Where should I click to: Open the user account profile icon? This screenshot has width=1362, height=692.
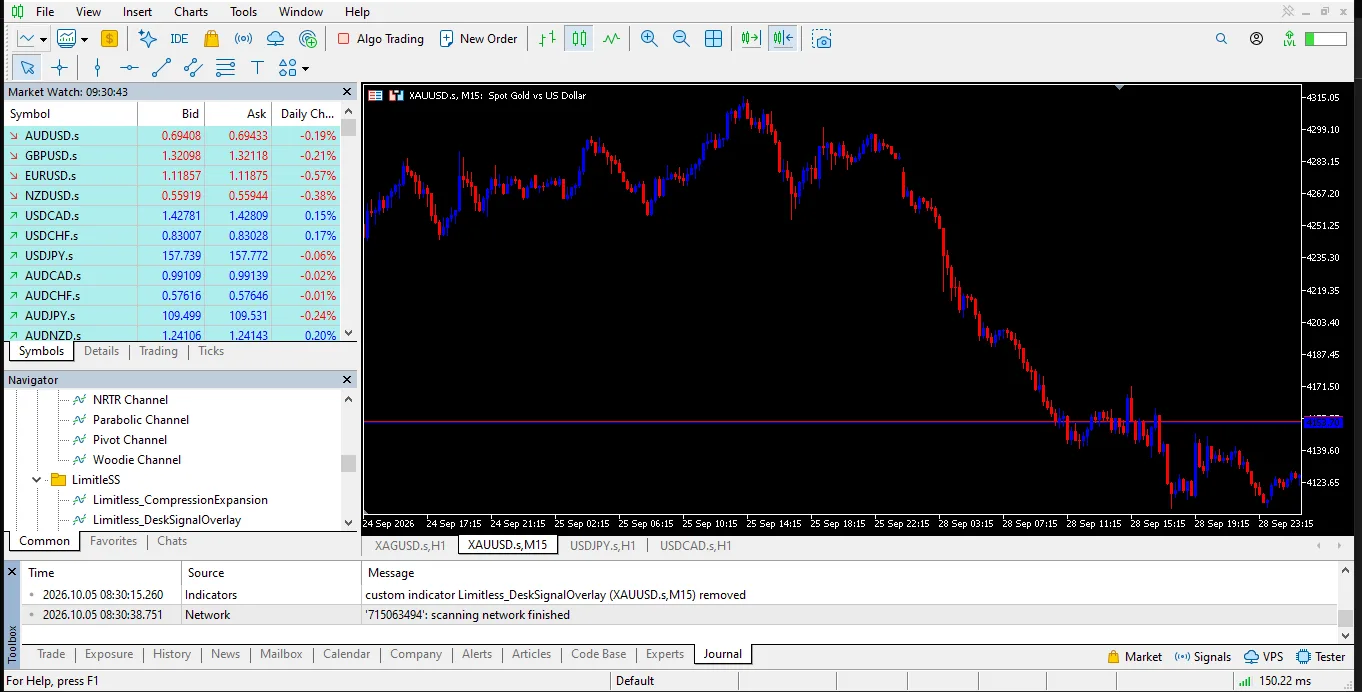[1256, 39]
